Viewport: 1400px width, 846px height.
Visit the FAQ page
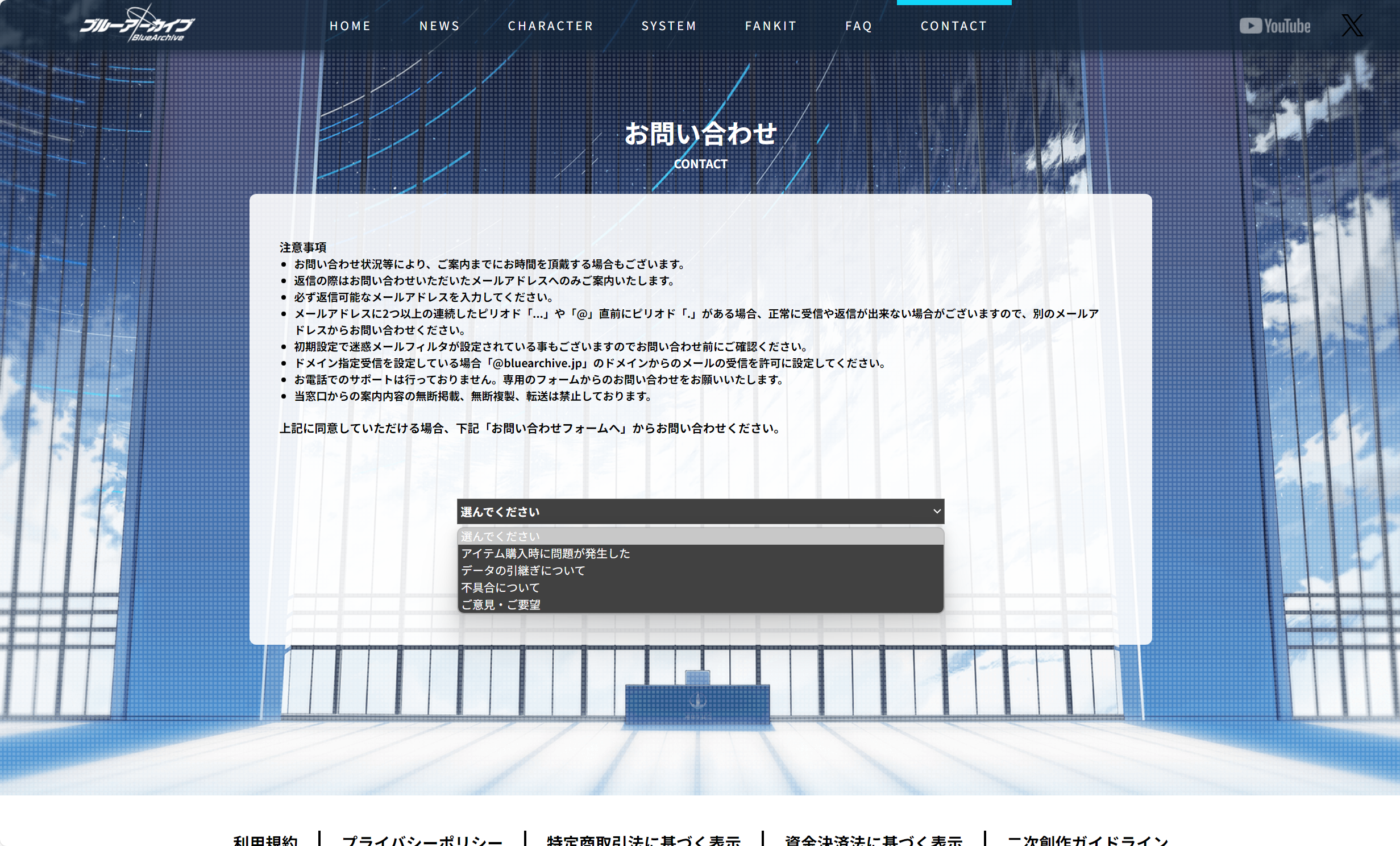coord(858,26)
